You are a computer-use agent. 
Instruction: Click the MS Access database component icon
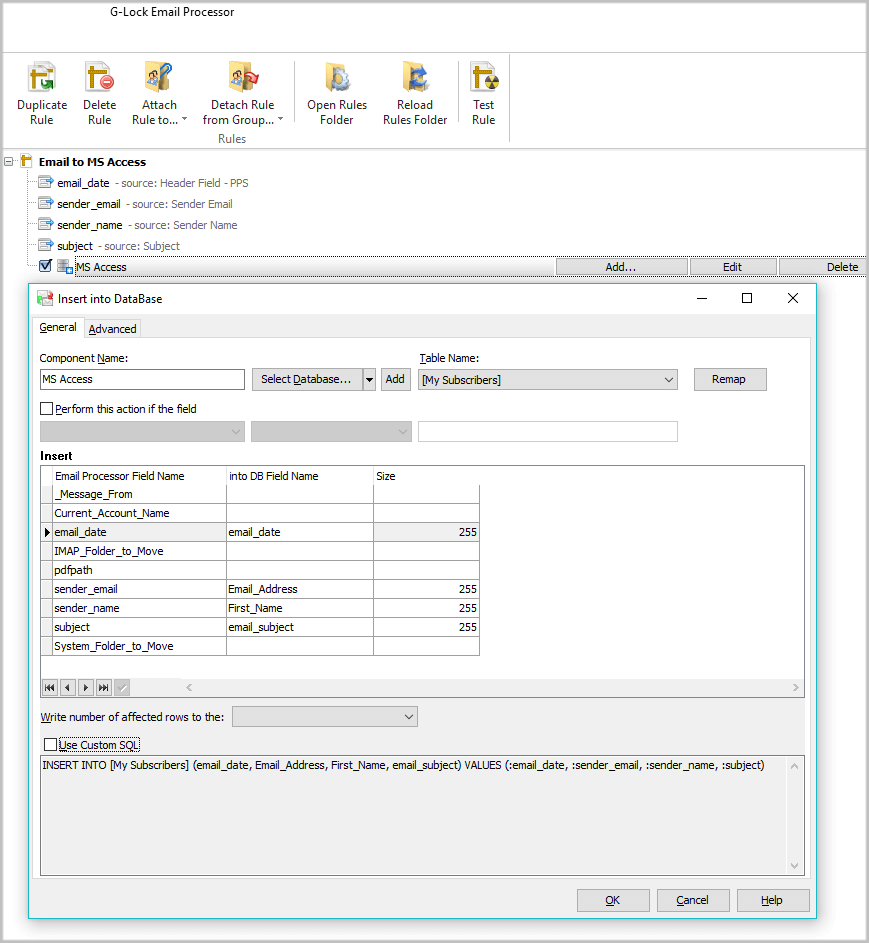pos(65,266)
